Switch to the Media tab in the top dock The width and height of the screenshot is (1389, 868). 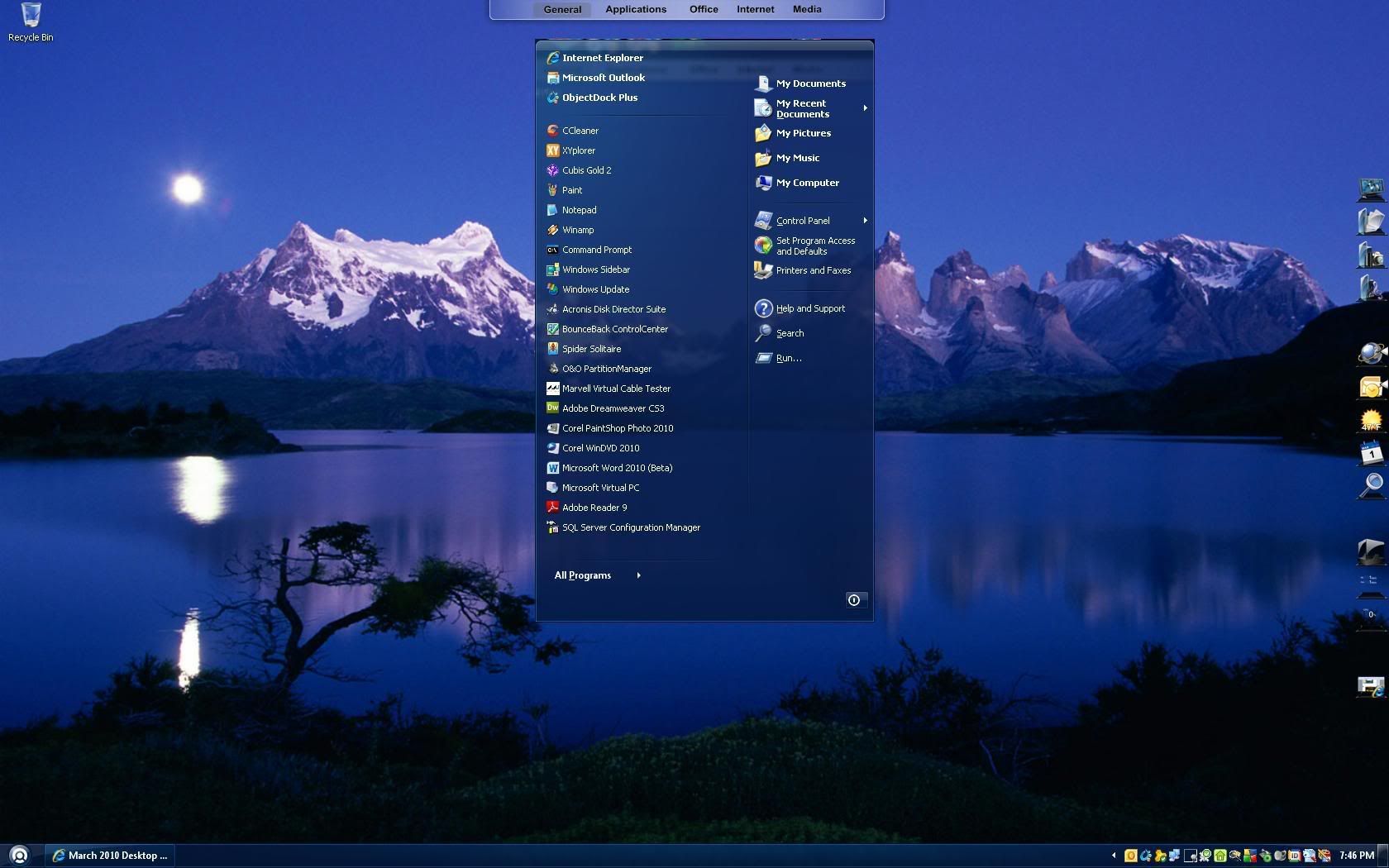[x=807, y=10]
